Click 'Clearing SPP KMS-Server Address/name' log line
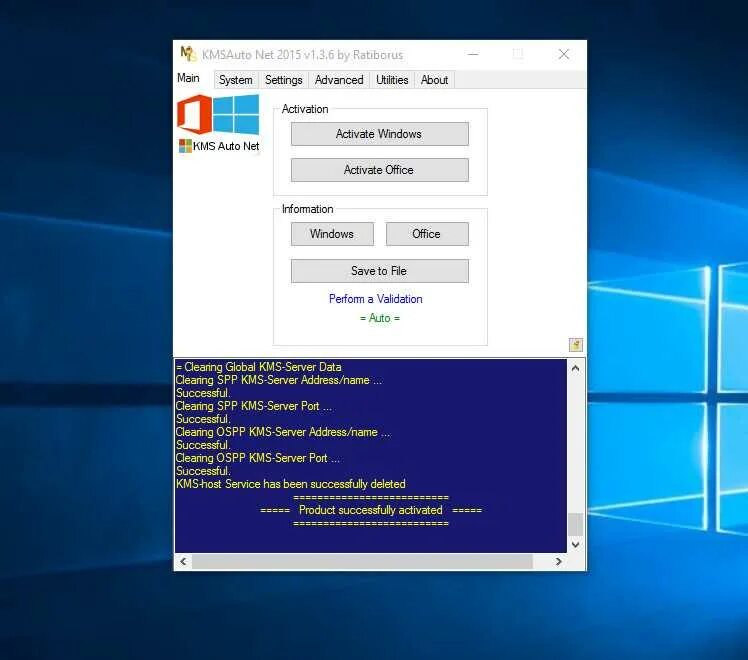Viewport: 748px width, 660px height. (279, 380)
